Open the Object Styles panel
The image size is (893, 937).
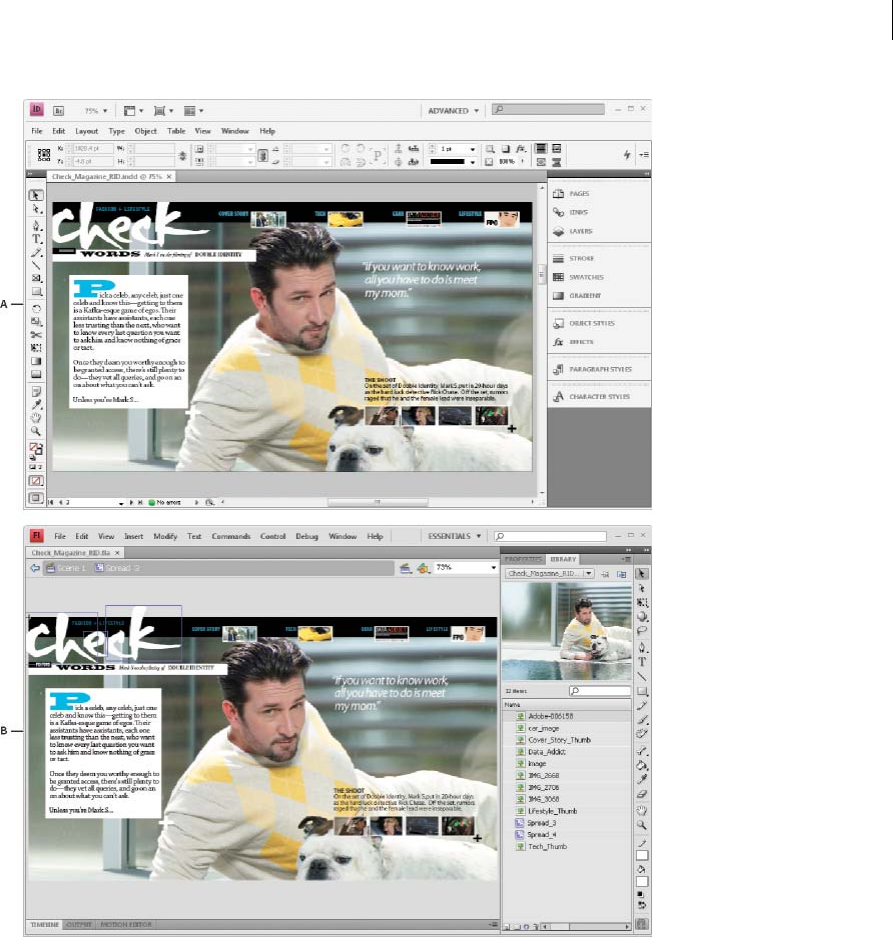point(583,323)
